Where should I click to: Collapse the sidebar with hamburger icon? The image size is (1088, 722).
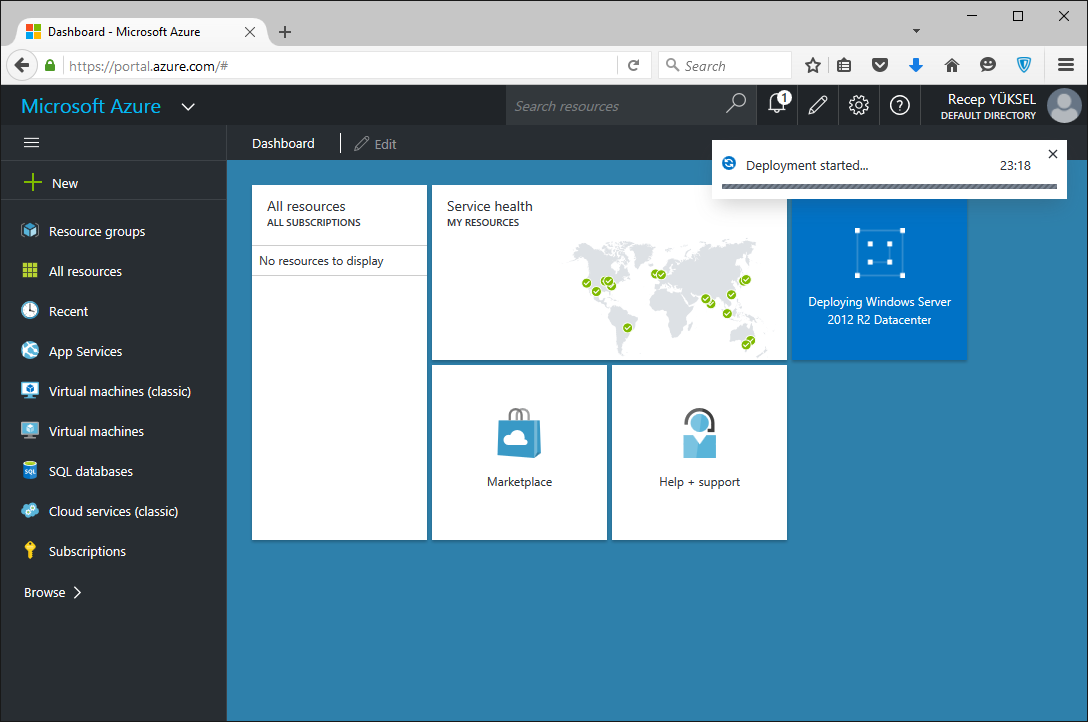[x=31, y=143]
